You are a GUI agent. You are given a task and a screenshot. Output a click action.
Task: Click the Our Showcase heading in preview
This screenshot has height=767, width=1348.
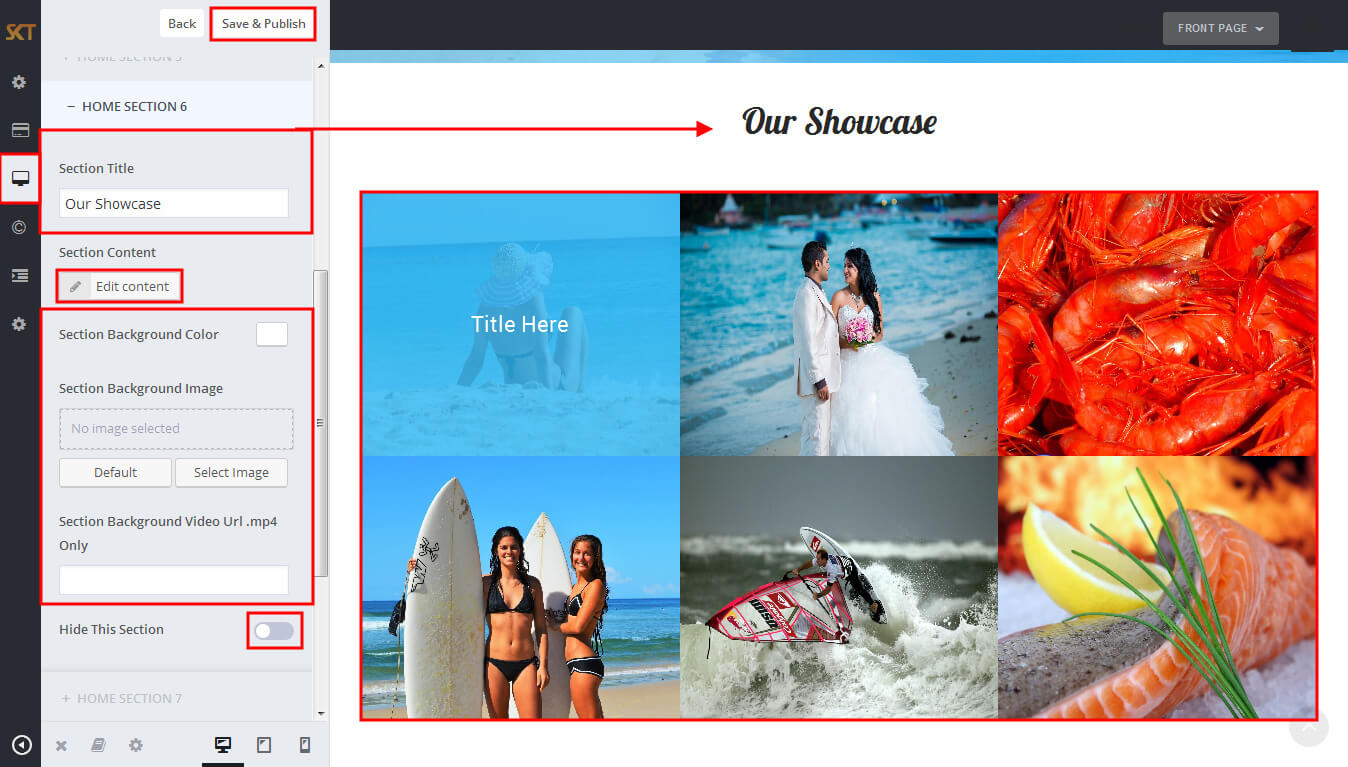(839, 122)
